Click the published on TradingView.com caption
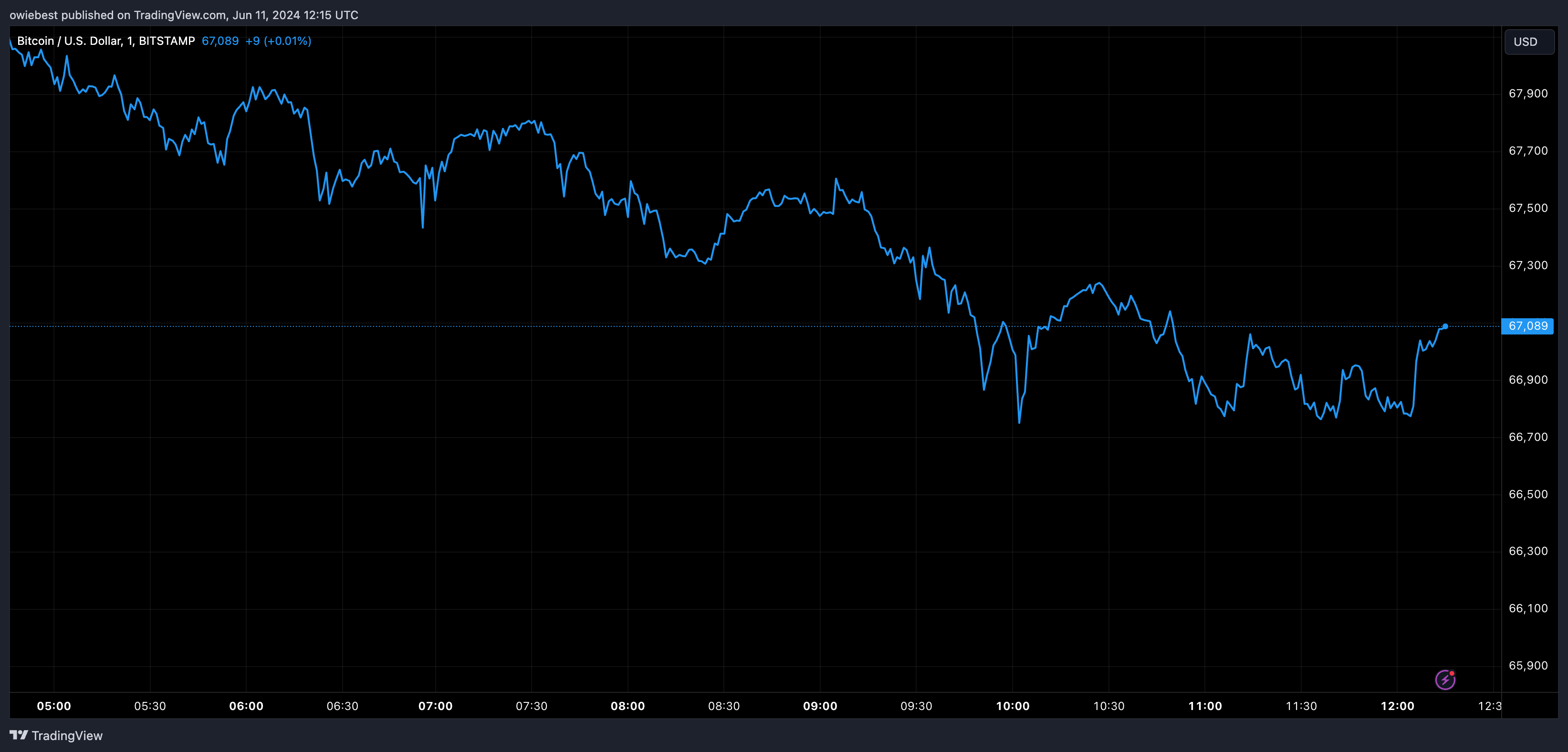The image size is (1568, 752). click(184, 15)
